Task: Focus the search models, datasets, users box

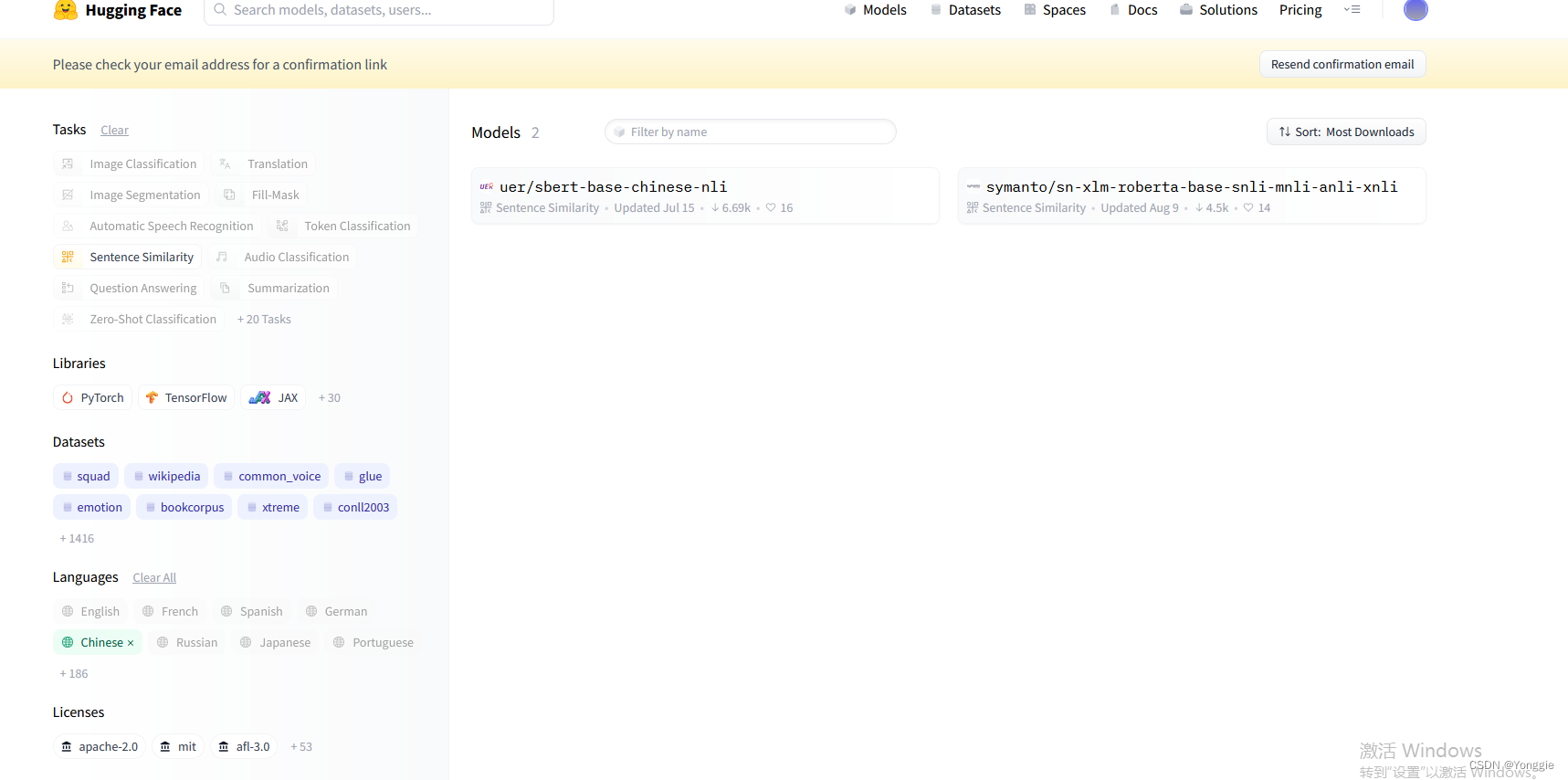Action: [379, 10]
